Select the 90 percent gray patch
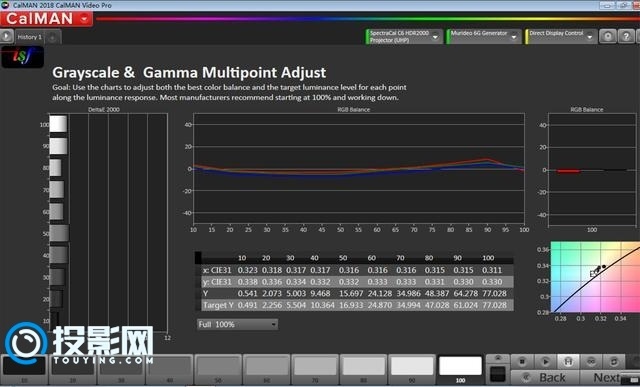The height and width of the screenshot is (387, 640). [412, 369]
